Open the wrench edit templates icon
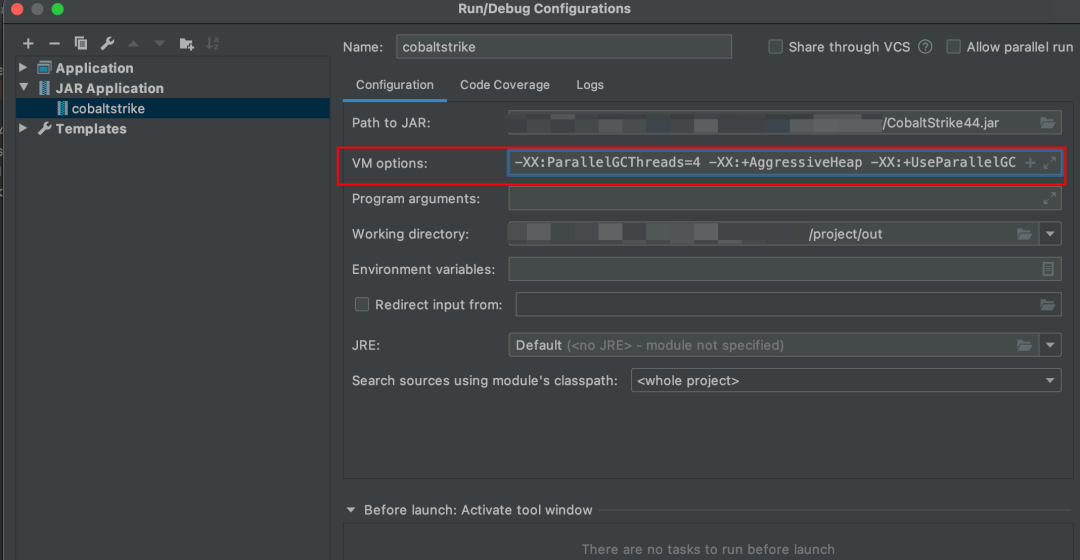The image size is (1080, 560). [x=107, y=43]
